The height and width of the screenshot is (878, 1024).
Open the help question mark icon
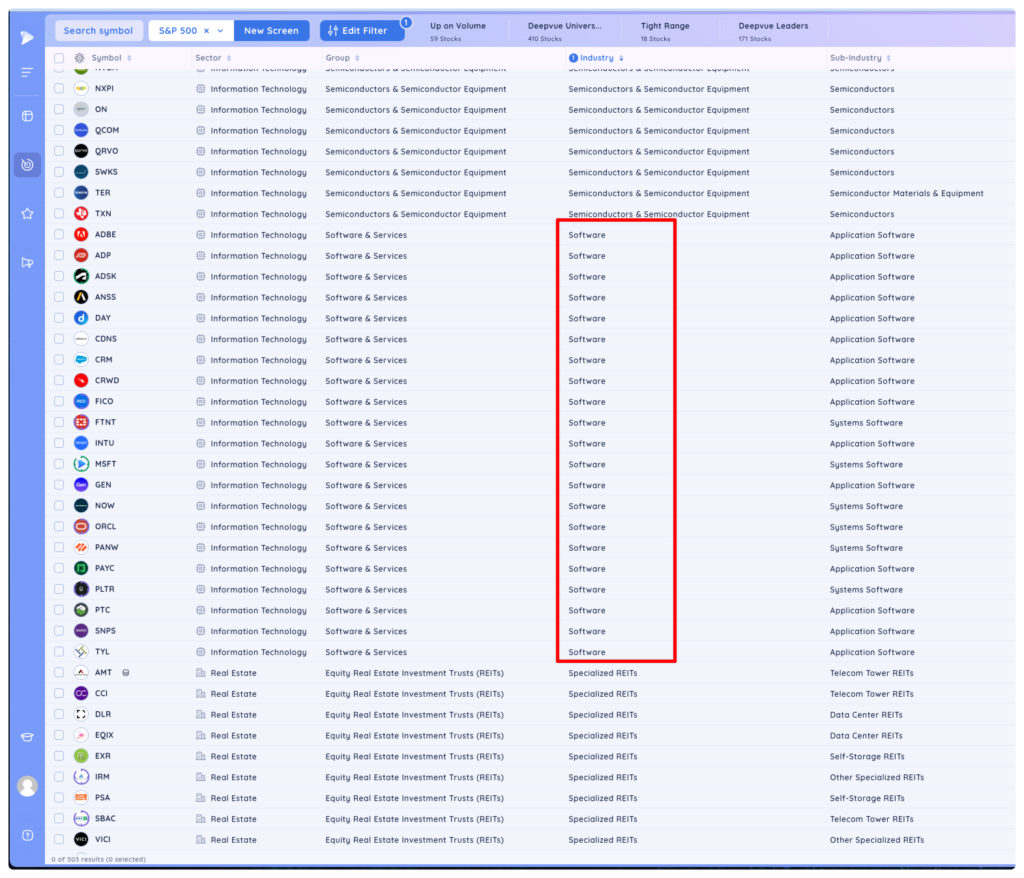27,836
